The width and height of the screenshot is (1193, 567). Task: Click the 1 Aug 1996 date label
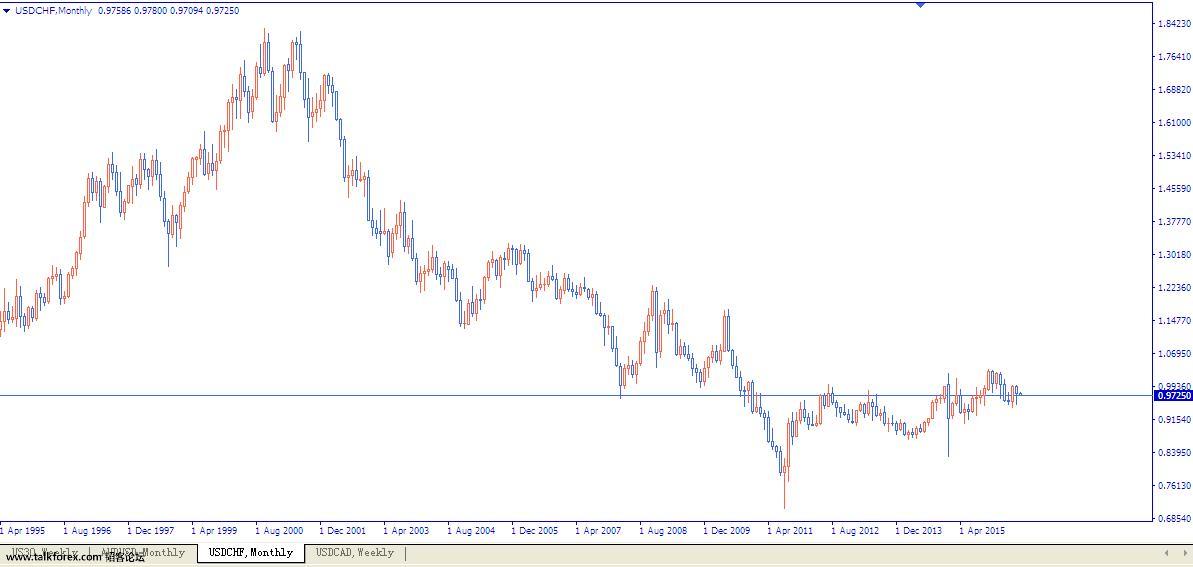pos(87,530)
